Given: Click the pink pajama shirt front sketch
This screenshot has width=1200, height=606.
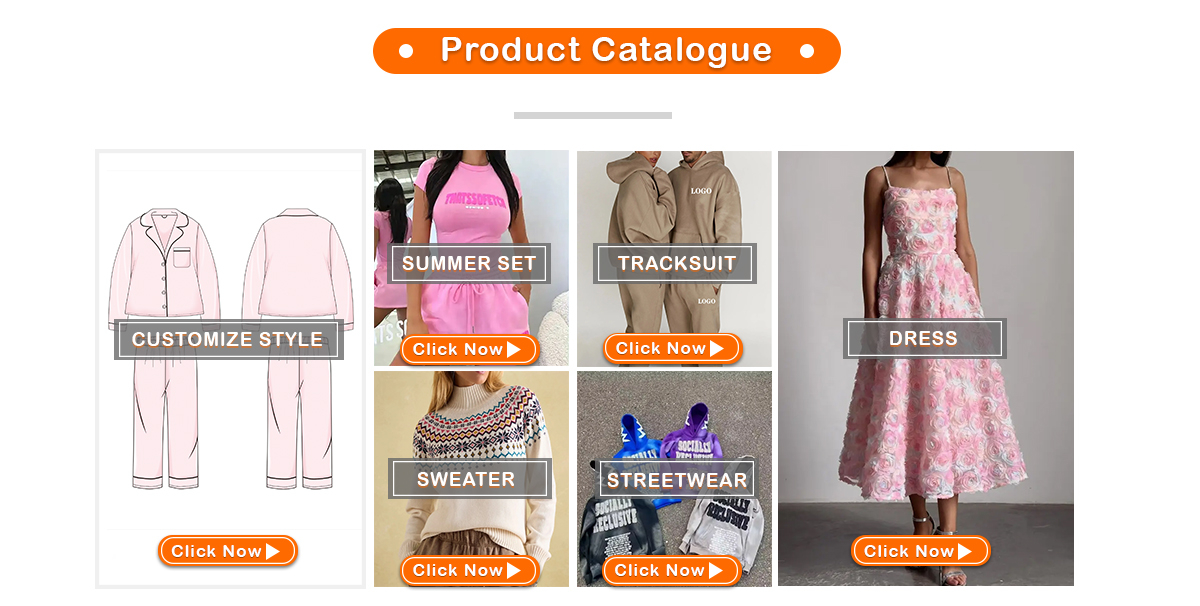Looking at the screenshot, I should (157, 268).
